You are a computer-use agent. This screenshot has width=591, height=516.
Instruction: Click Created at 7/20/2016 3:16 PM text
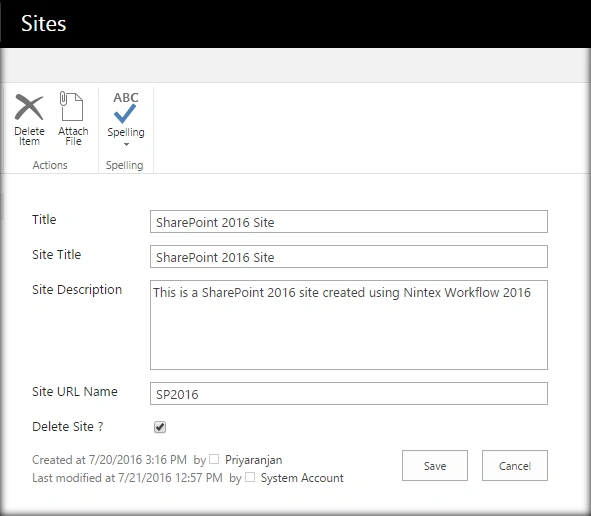[x=109, y=460]
